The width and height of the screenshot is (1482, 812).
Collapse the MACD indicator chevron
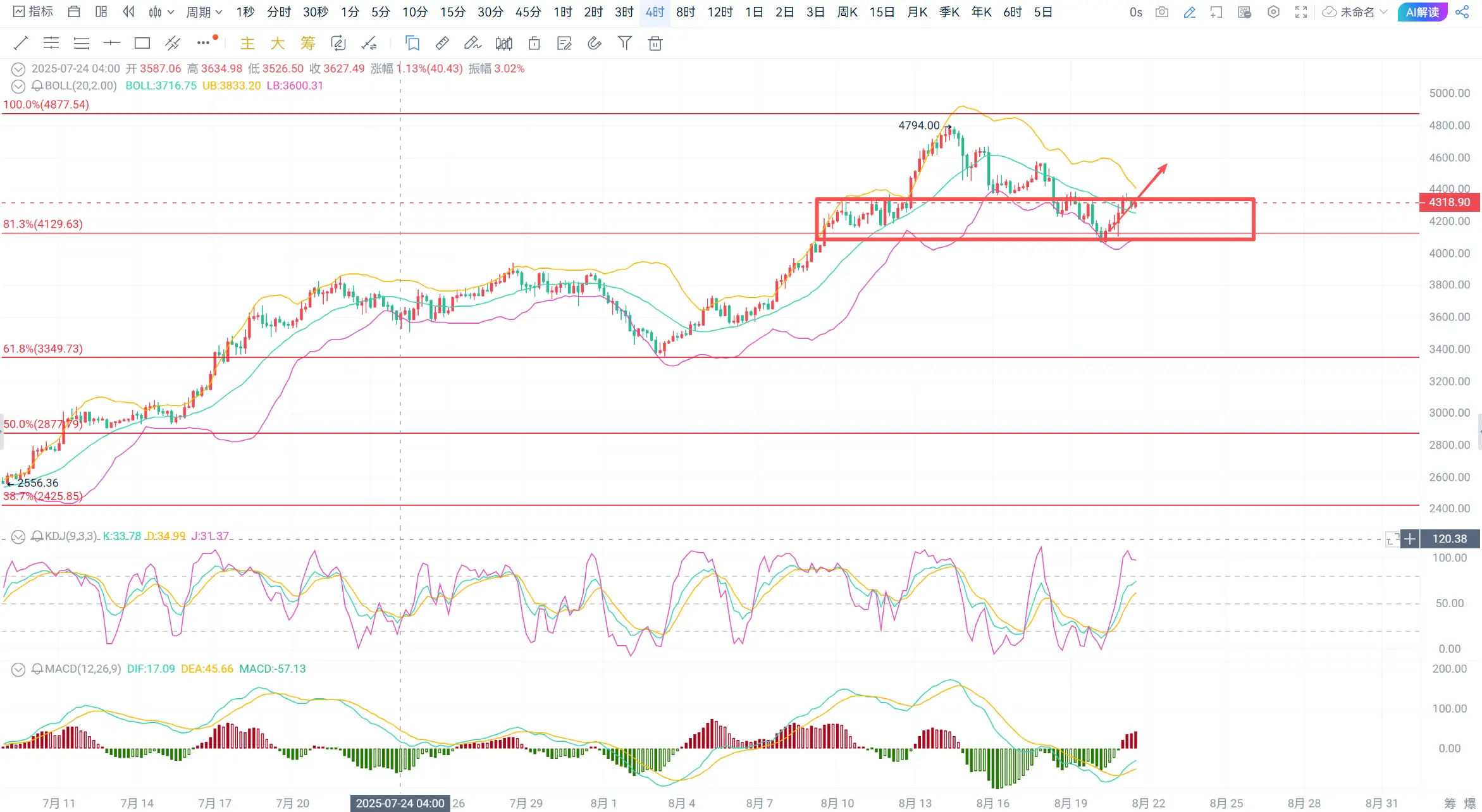point(18,670)
